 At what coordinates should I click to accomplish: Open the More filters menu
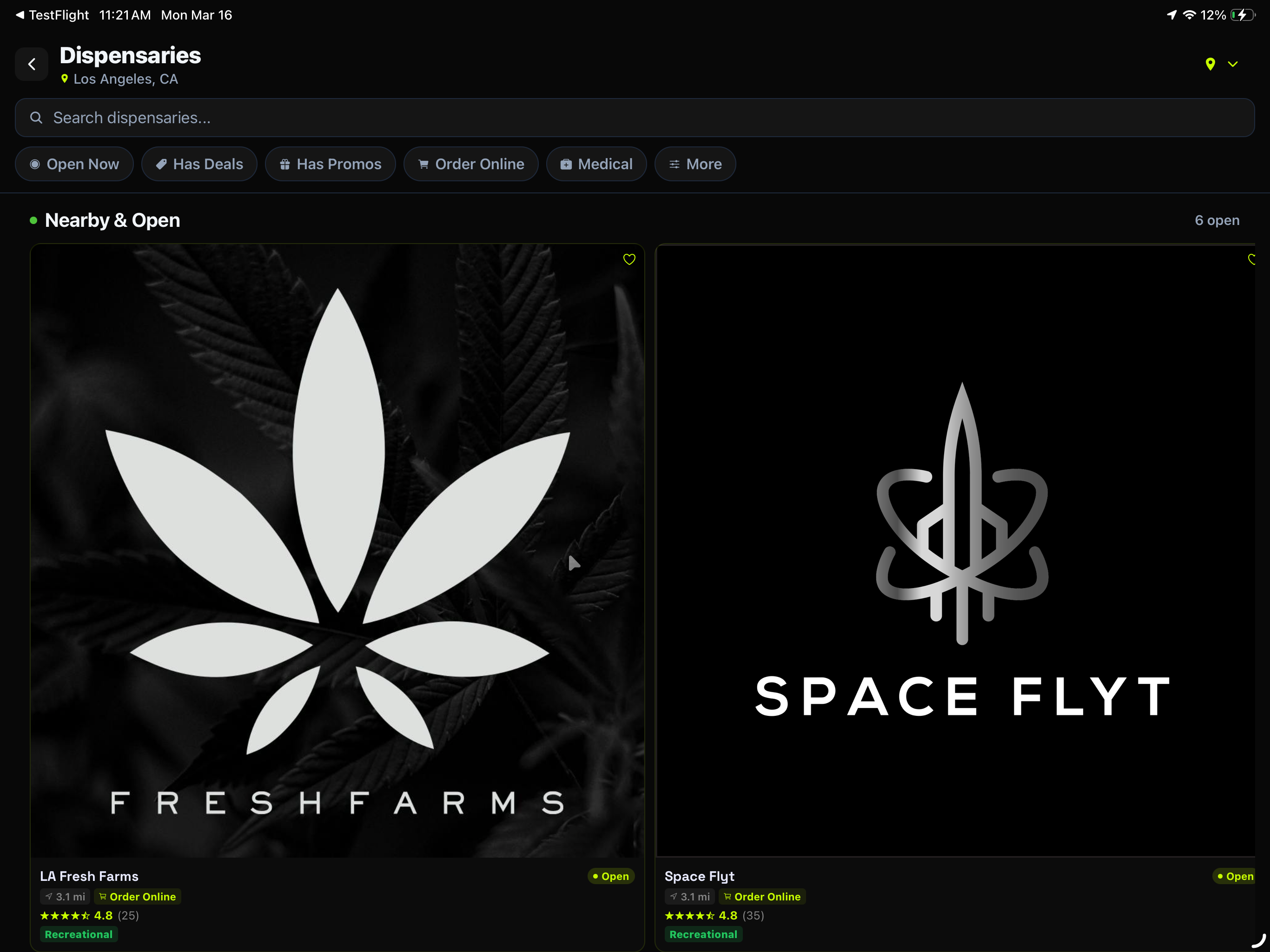[695, 164]
